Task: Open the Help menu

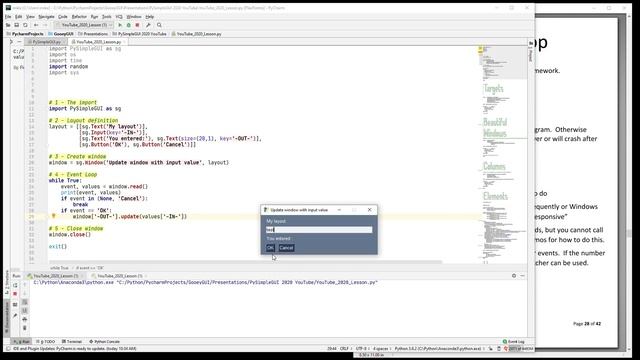Action: click(x=149, y=17)
